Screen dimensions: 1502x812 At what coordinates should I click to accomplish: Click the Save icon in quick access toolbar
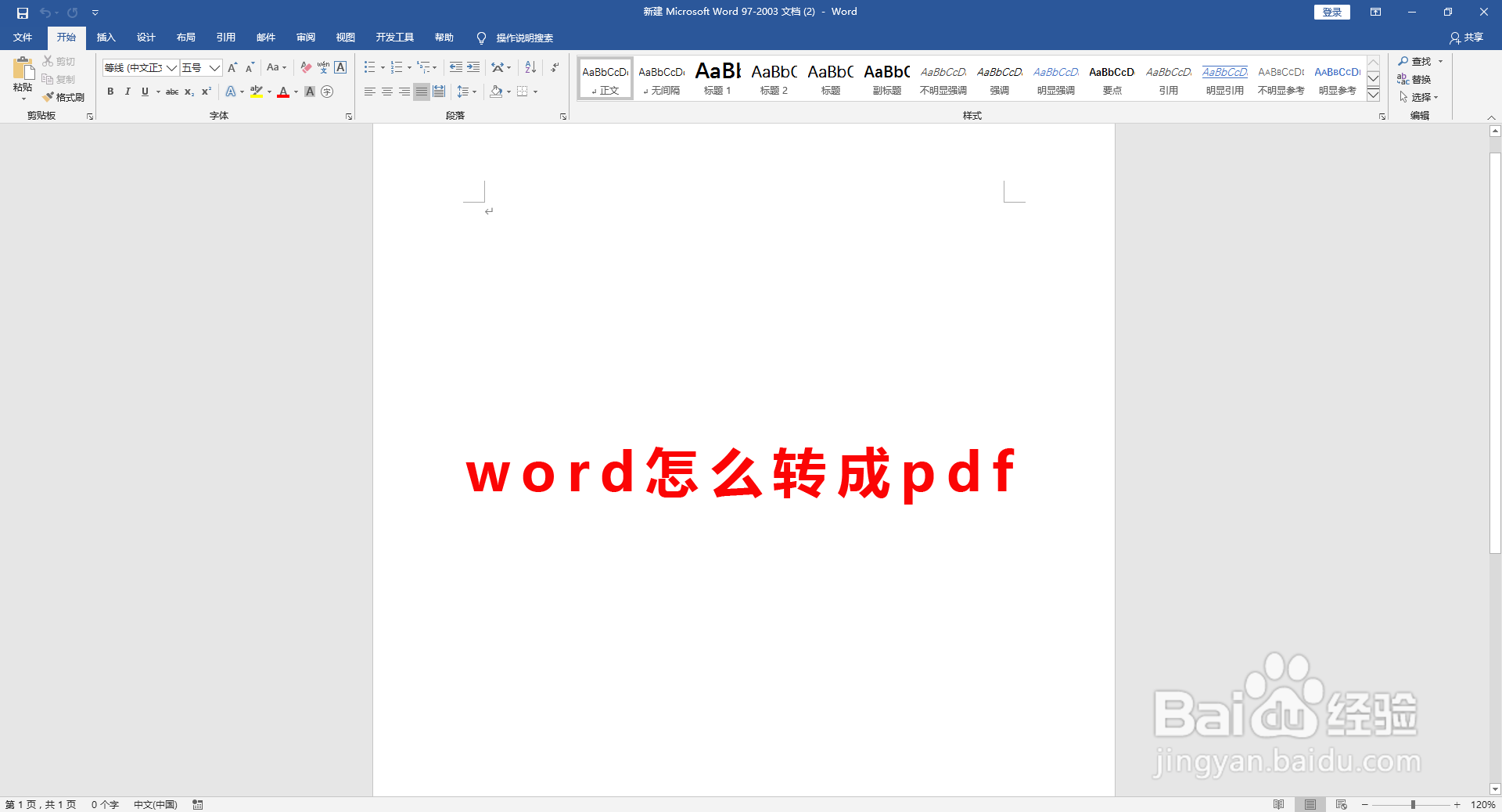pos(23,13)
